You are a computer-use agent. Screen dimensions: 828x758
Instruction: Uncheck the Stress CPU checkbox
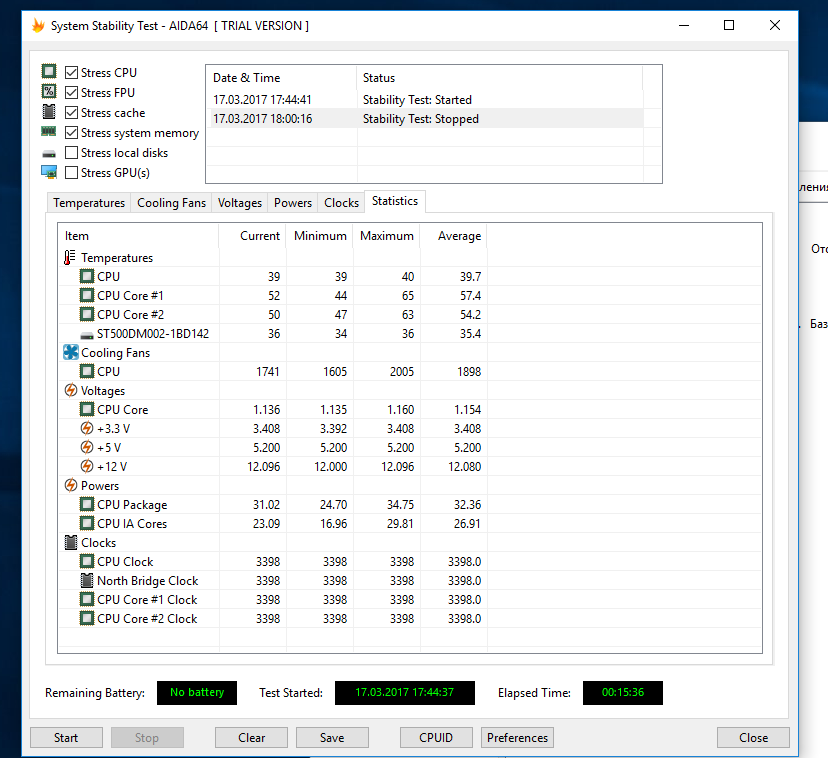71,72
